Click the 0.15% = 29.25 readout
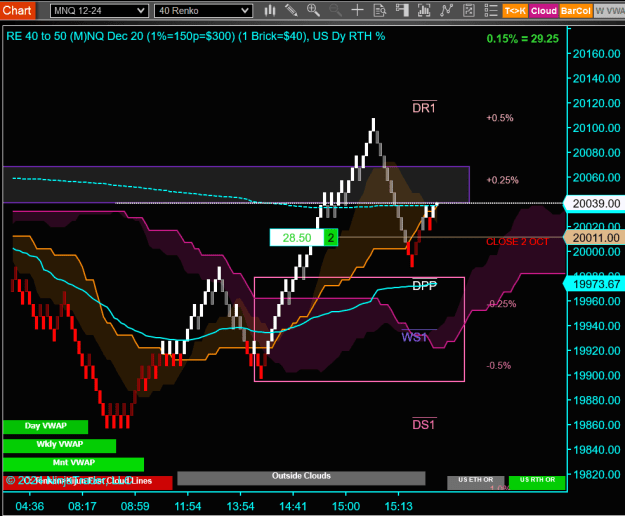 (523, 39)
